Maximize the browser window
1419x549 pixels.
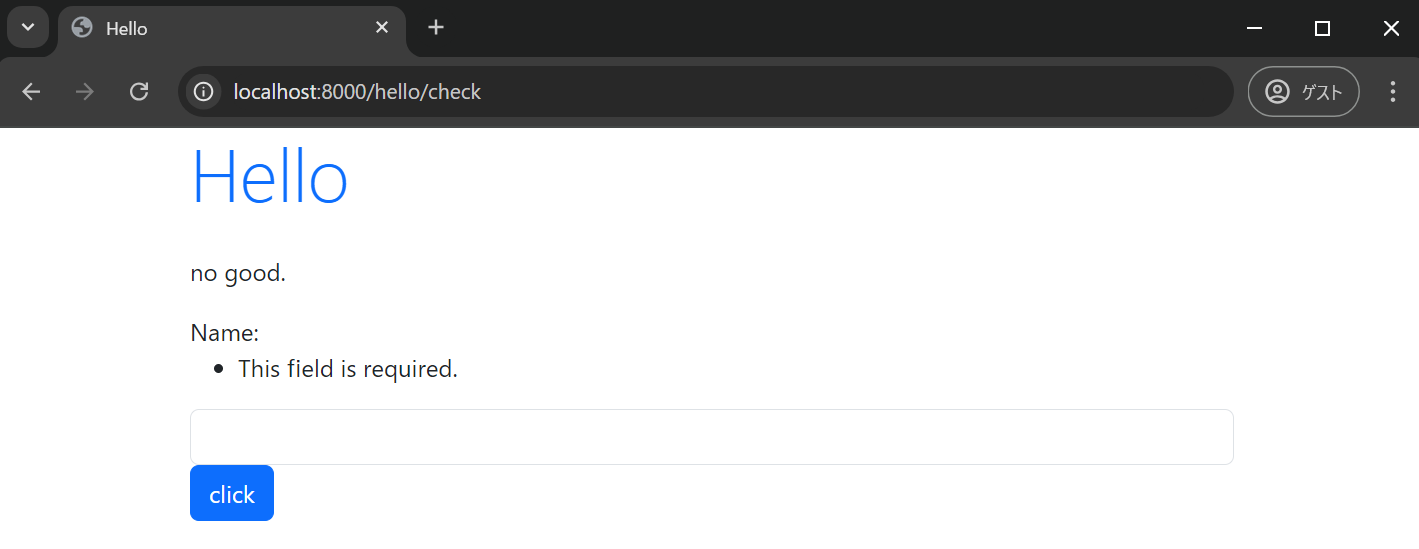click(x=1322, y=28)
